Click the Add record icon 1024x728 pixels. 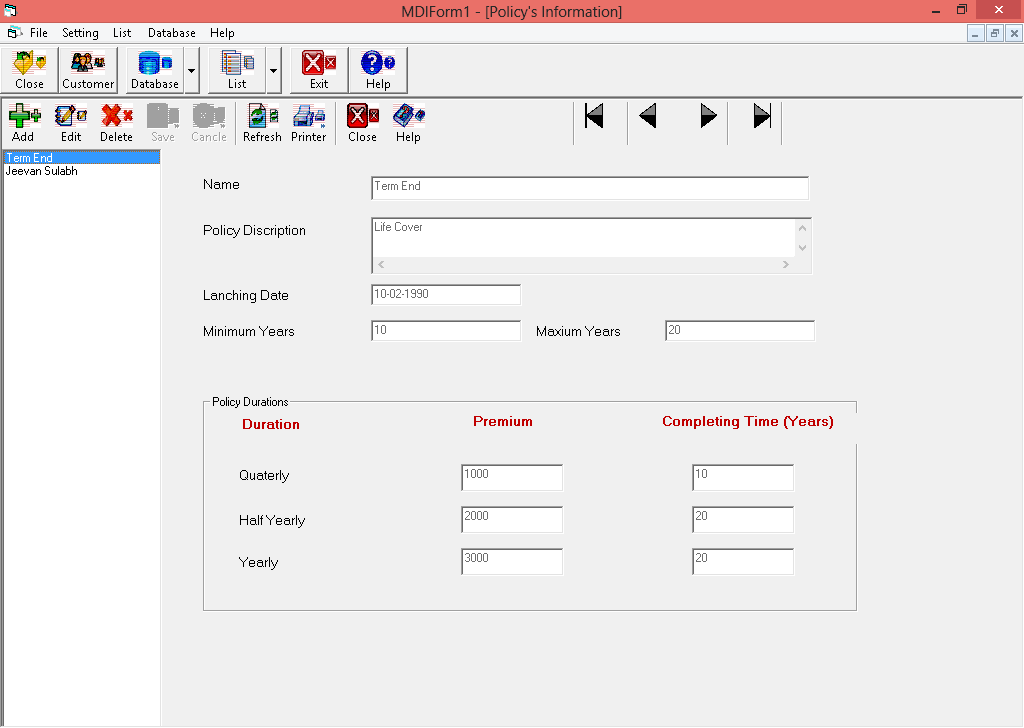click(23, 121)
